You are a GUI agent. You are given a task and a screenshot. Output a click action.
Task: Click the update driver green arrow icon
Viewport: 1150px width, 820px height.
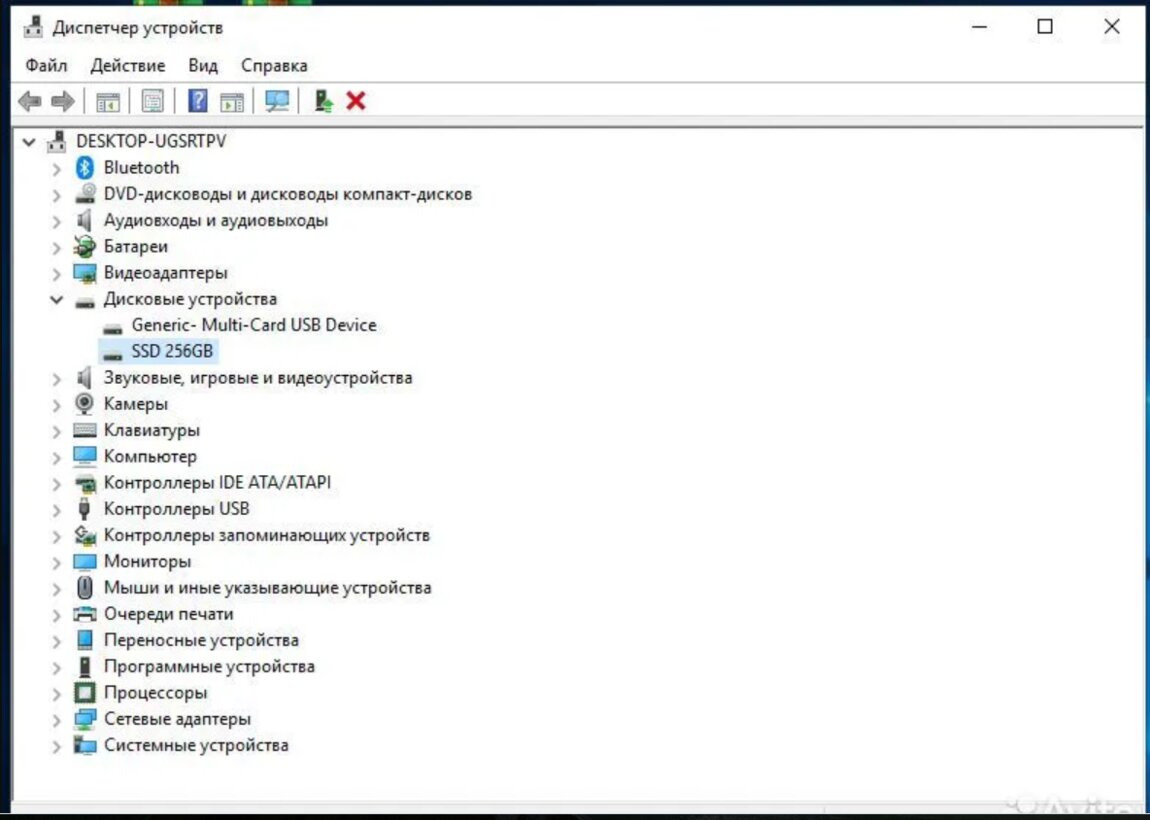(323, 101)
